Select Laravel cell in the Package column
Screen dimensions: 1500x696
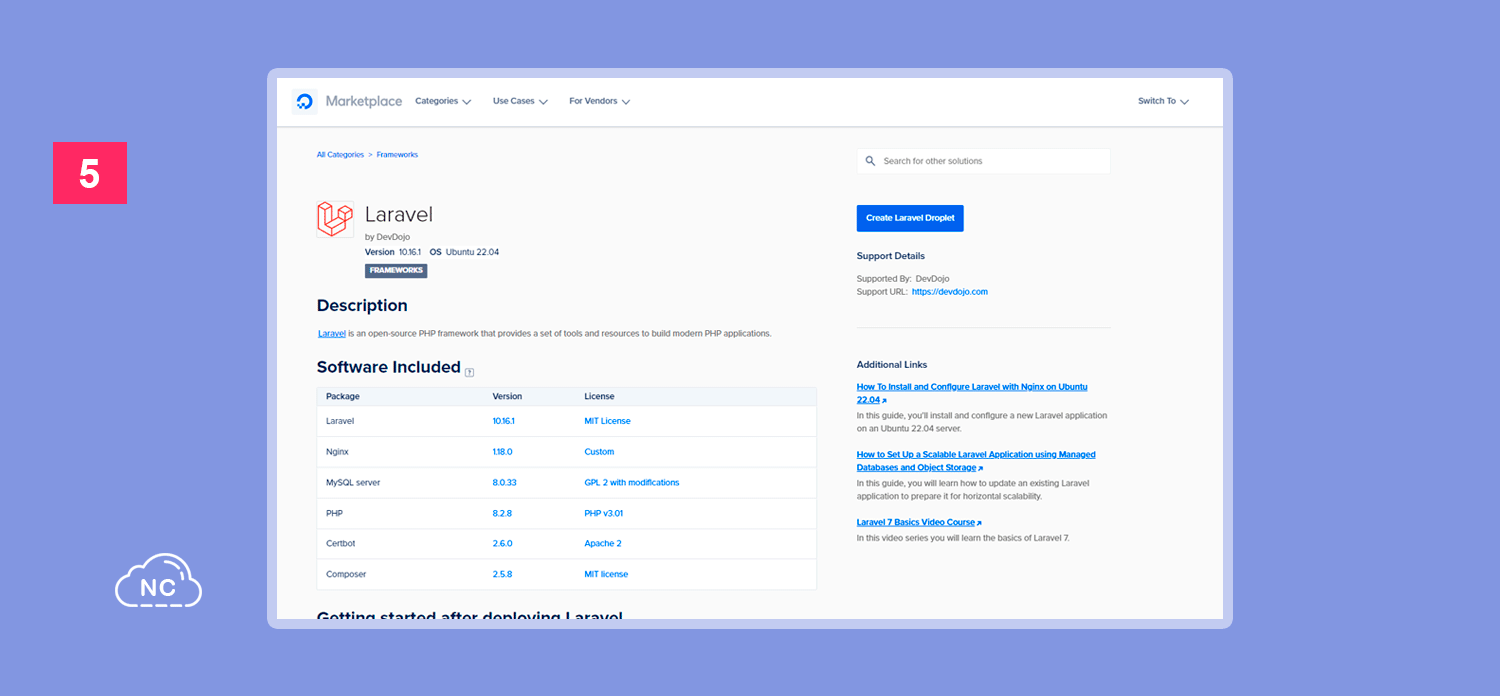340,421
